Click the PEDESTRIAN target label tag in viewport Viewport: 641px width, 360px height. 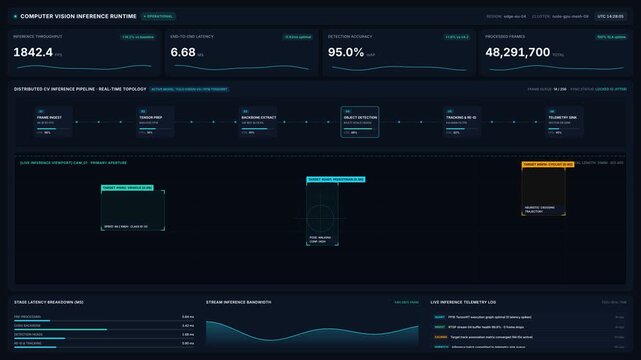[336, 179]
